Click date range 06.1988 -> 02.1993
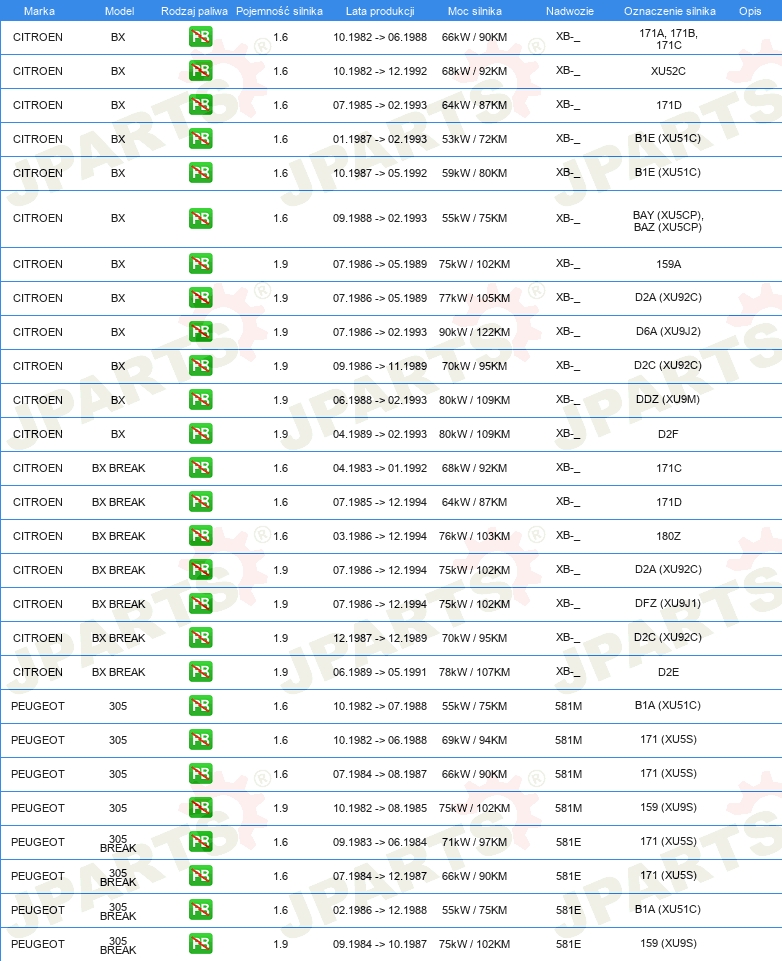This screenshot has height=961, width=782. point(380,400)
